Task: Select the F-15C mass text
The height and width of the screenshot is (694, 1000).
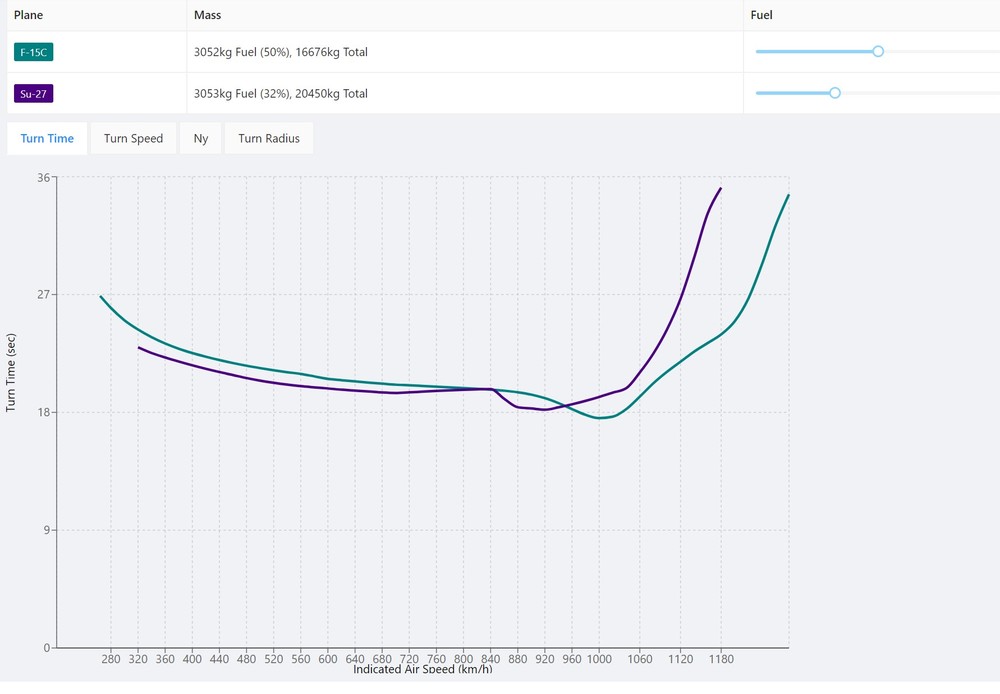Action: pyautogui.click(x=280, y=52)
